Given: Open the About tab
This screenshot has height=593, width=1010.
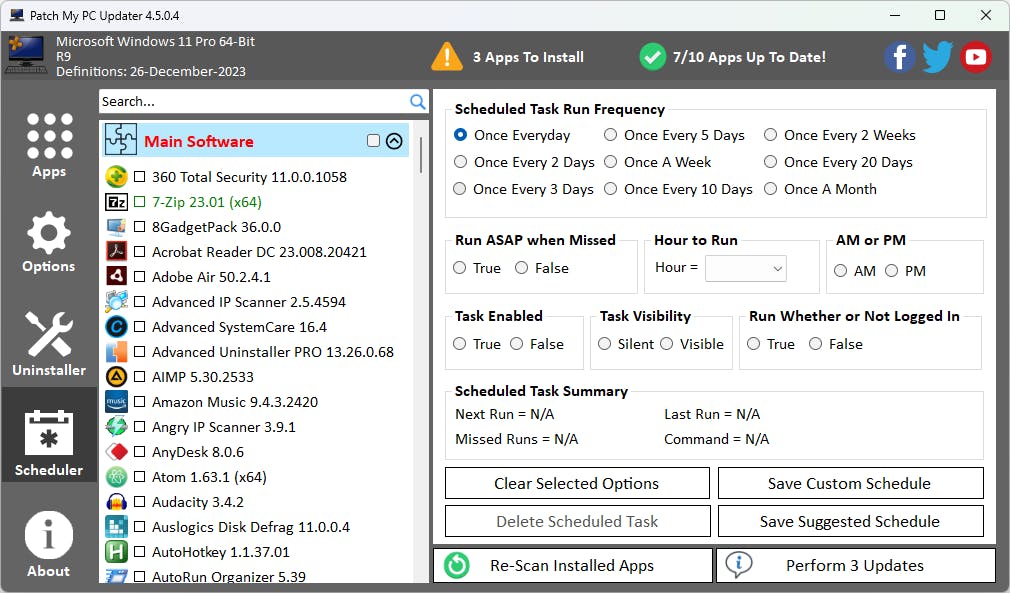Looking at the screenshot, I should tap(49, 543).
